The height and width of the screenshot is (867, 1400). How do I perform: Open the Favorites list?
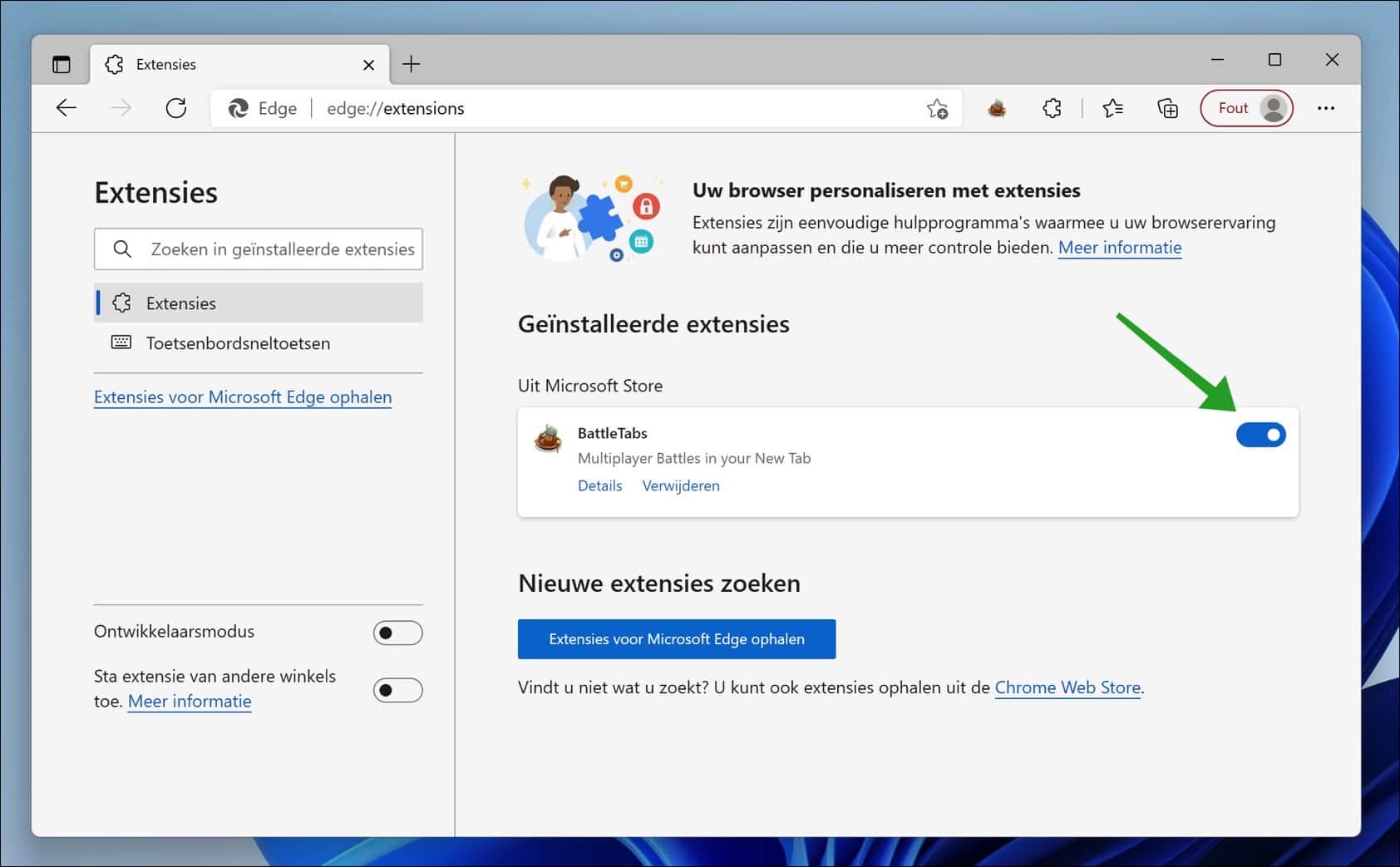click(1112, 108)
